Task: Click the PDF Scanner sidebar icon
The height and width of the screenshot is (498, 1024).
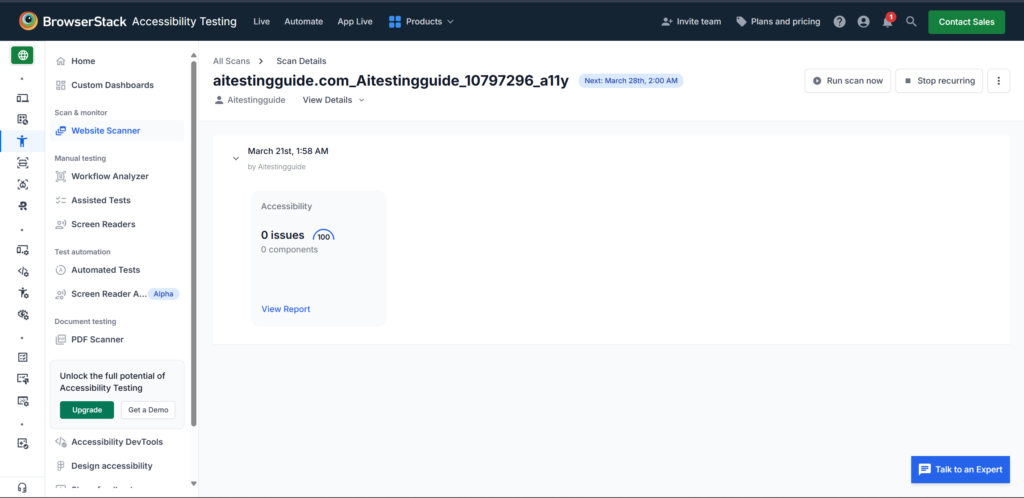Action: [x=61, y=339]
